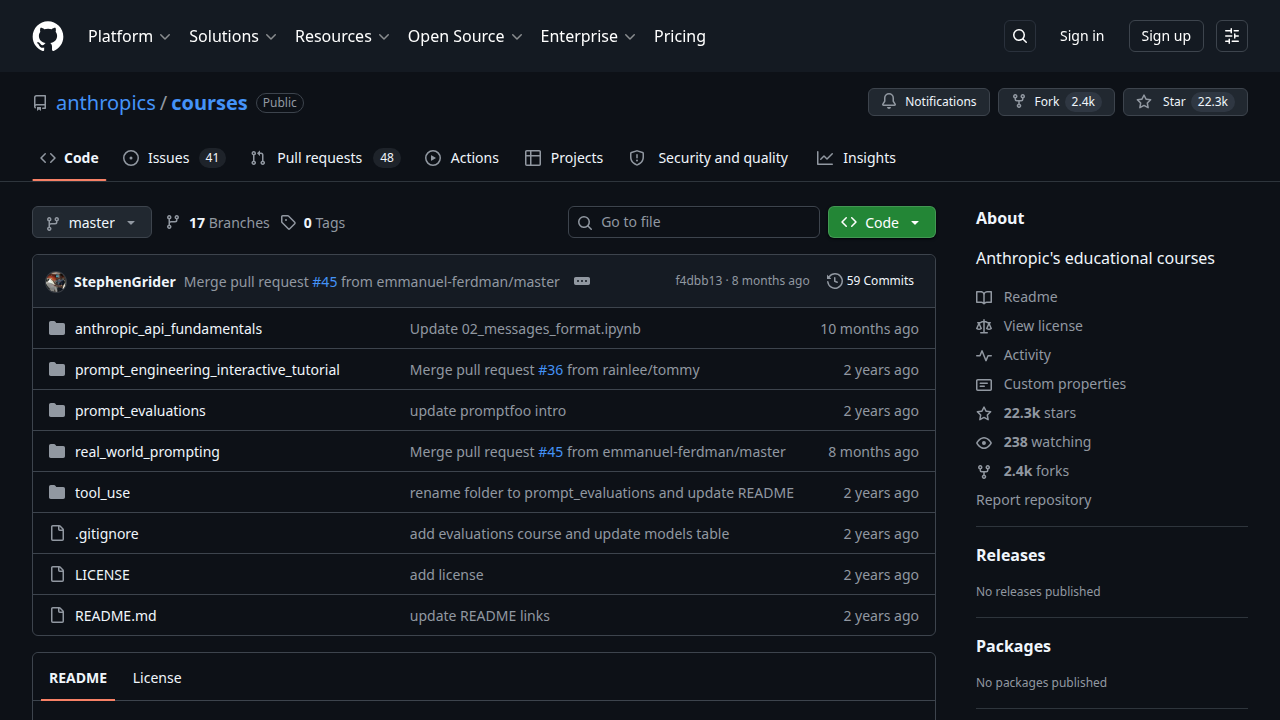Open the anthropics organization link
This screenshot has height=720, width=1280.
106,103
